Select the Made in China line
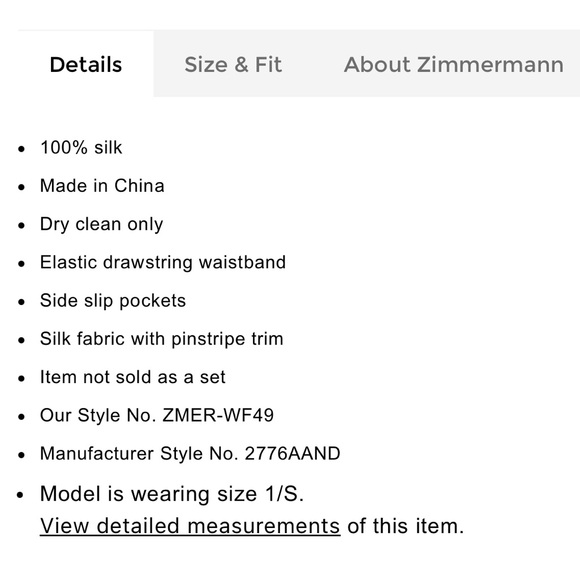 coord(102,185)
